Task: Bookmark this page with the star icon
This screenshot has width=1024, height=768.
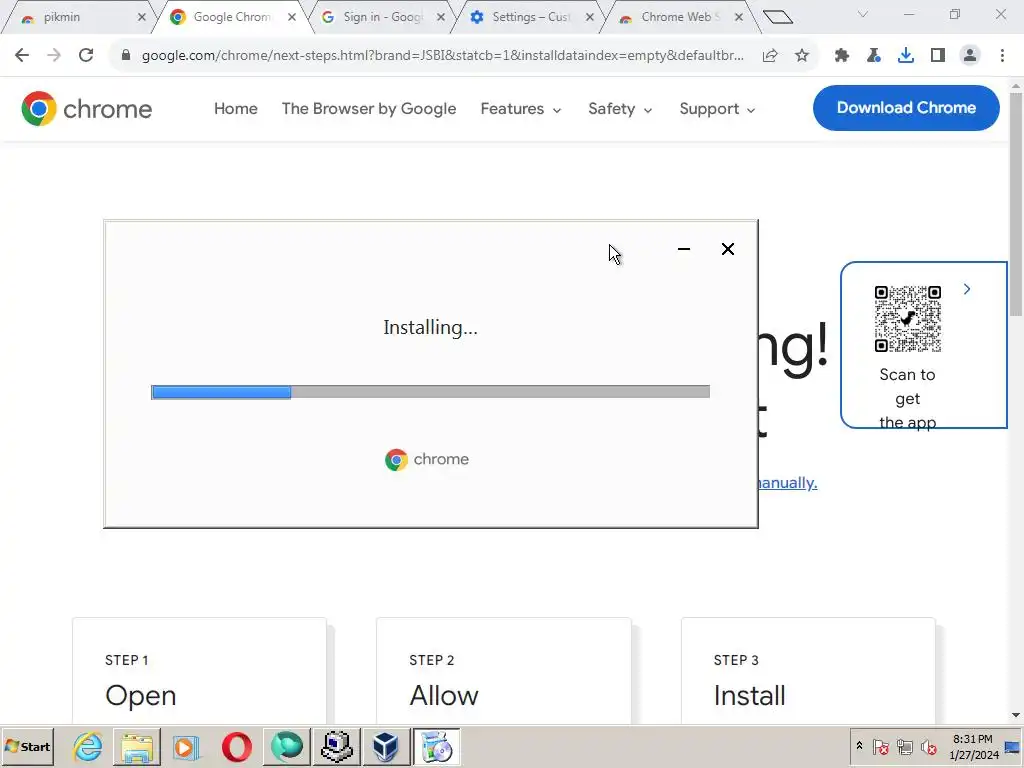Action: (x=802, y=56)
